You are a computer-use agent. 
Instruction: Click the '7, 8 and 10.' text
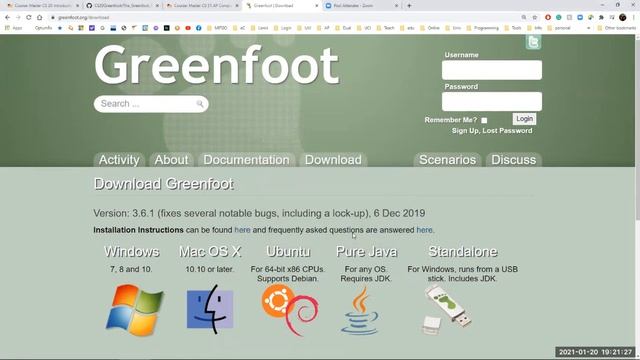(x=131, y=269)
